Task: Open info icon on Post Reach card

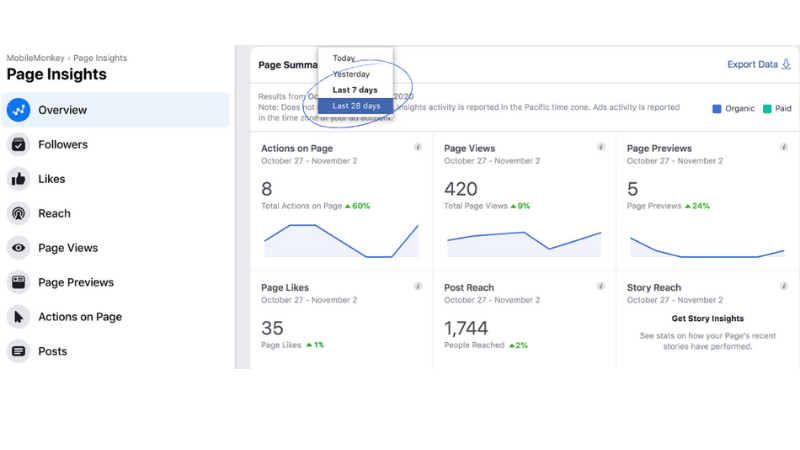Action: pos(601,286)
